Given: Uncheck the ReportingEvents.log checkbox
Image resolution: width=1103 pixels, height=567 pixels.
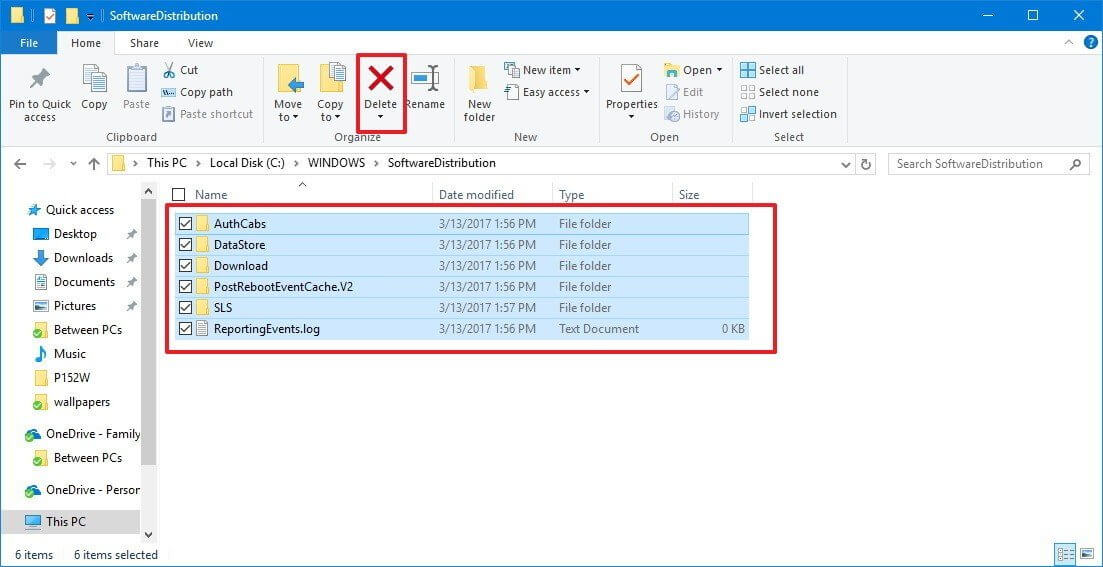Looking at the screenshot, I should tap(185, 329).
